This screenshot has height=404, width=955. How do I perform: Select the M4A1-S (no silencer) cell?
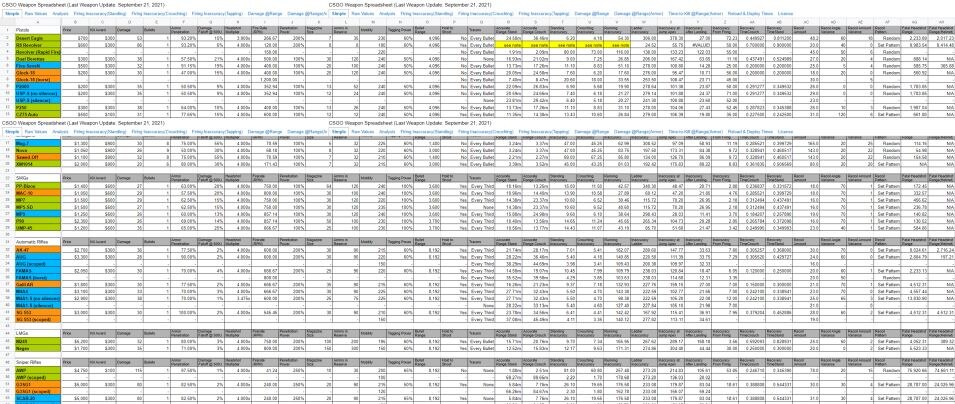point(37,298)
